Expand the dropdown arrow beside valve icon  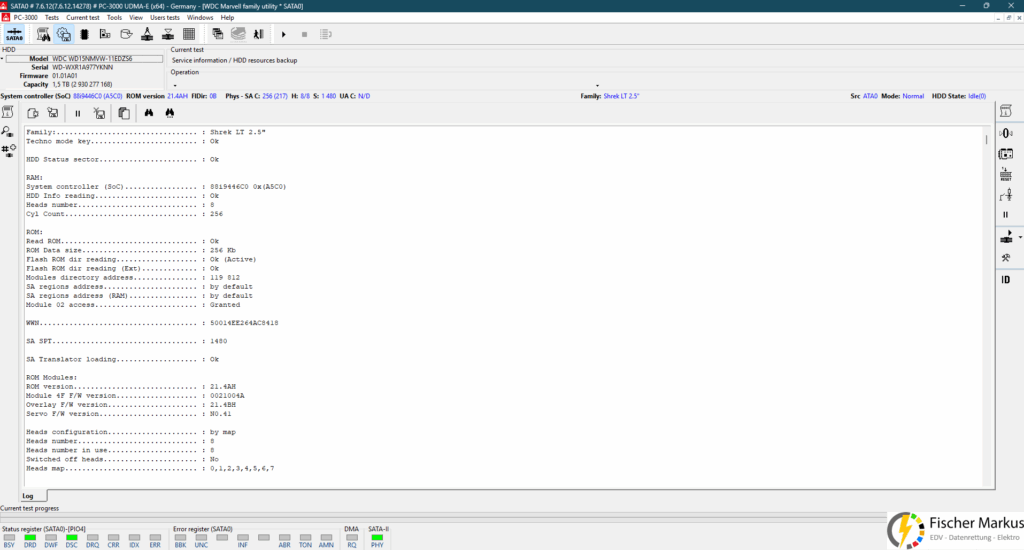coord(1019,238)
